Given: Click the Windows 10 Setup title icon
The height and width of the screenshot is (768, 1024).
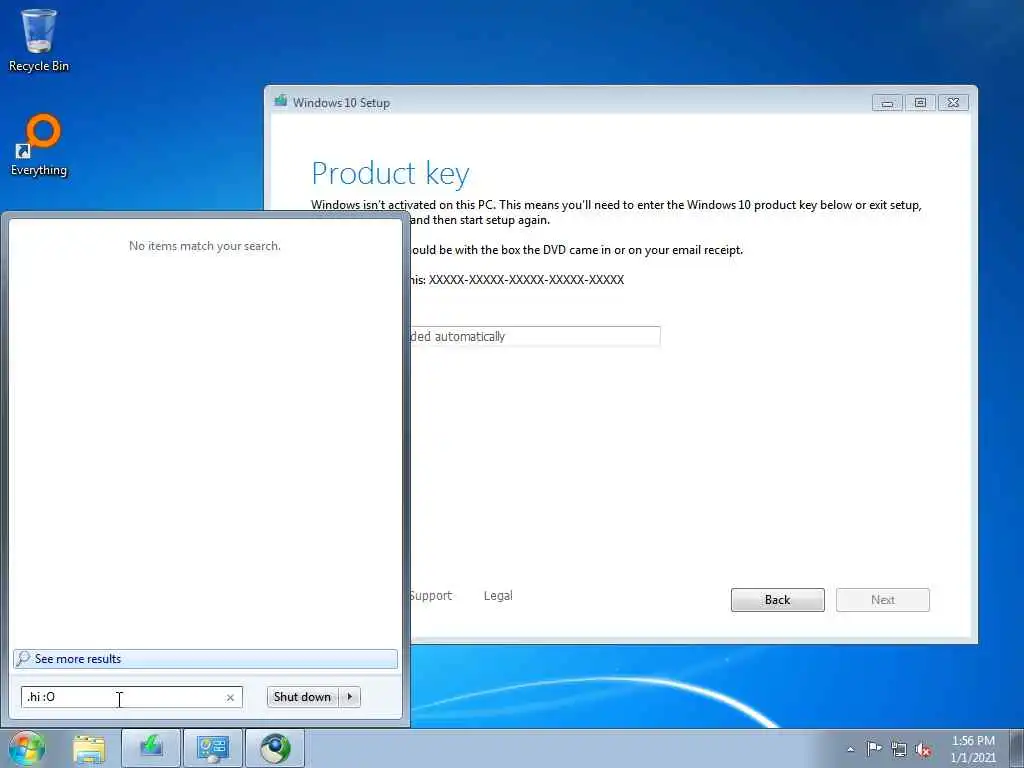Looking at the screenshot, I should pyautogui.click(x=281, y=101).
